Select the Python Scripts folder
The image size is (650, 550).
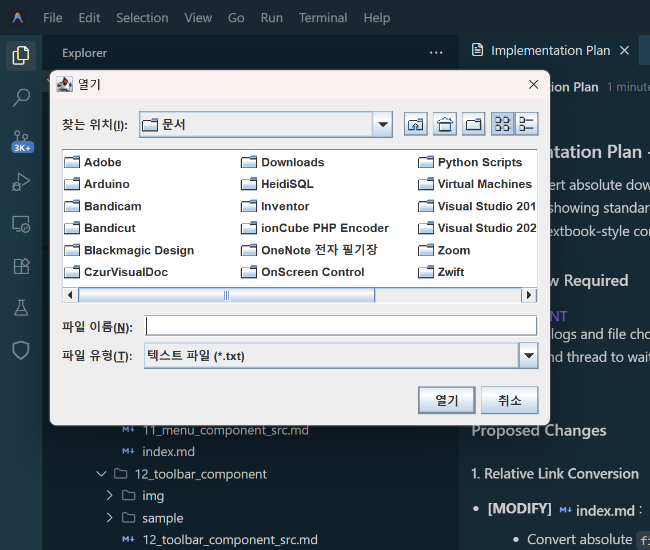470,162
